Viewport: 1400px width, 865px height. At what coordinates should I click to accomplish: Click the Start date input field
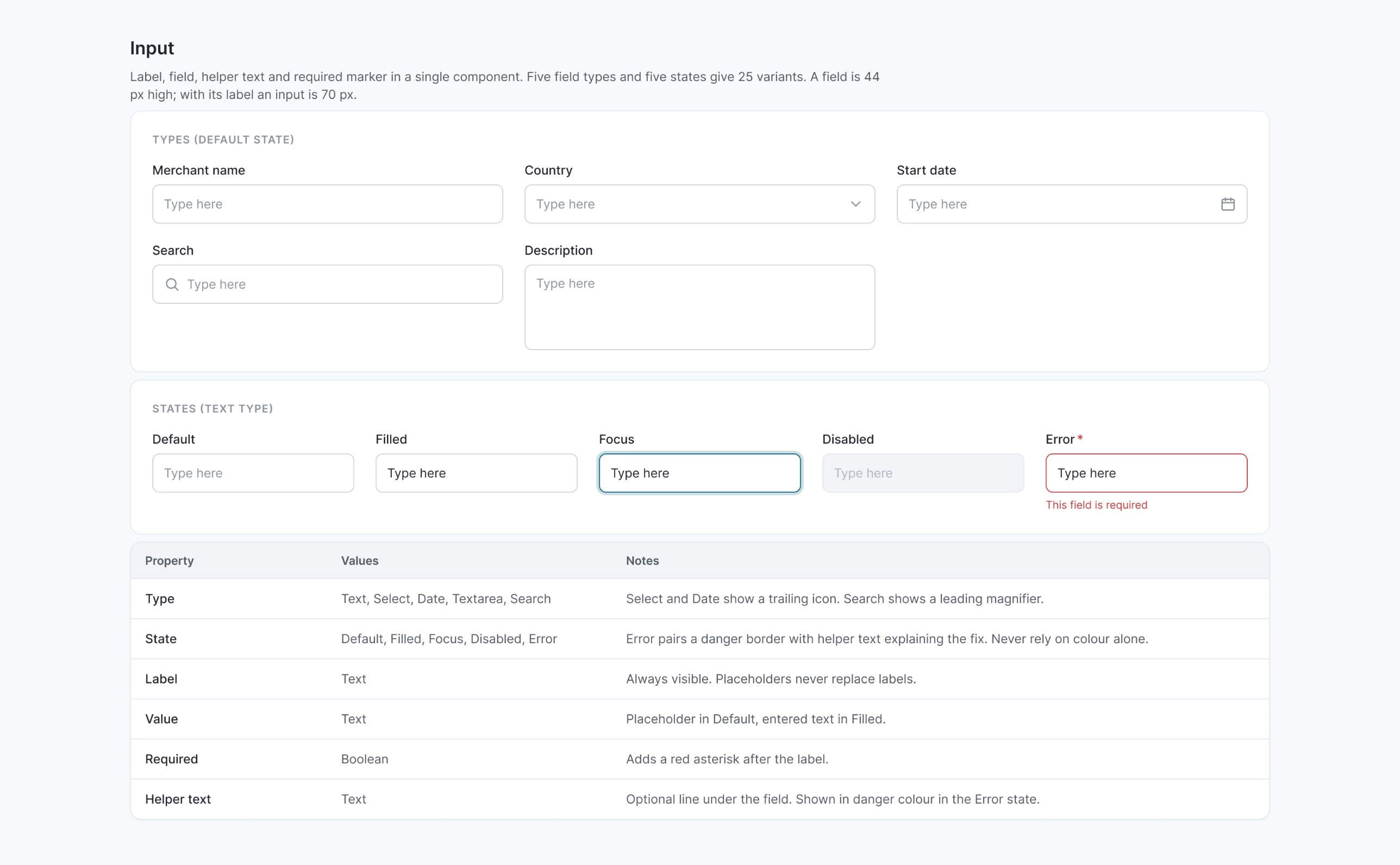[1072, 204]
